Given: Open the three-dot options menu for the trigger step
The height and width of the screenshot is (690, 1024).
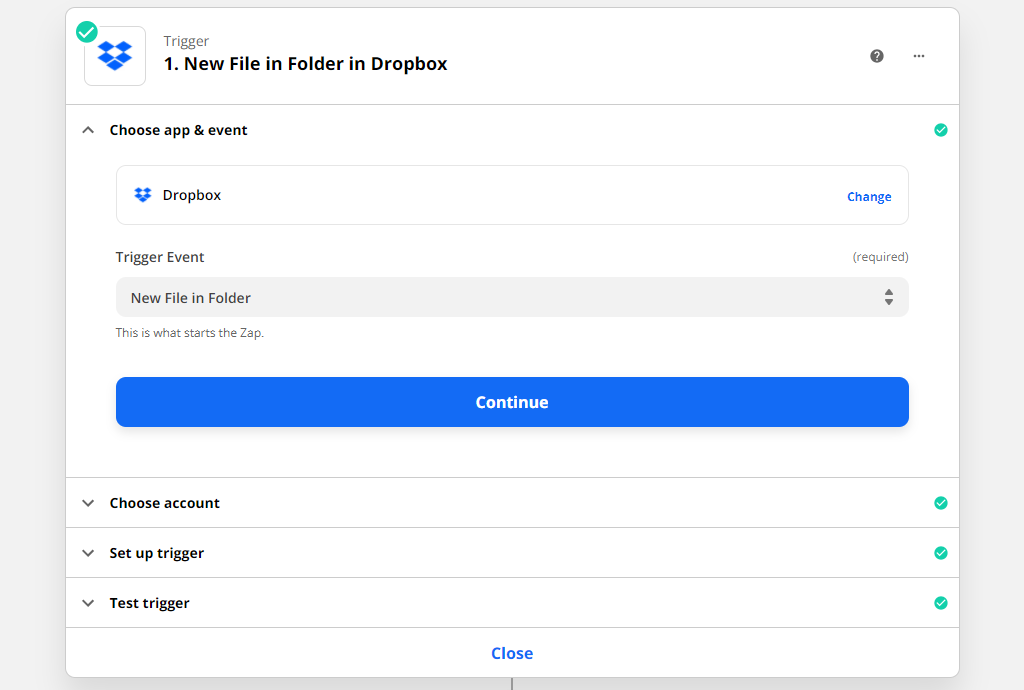Looking at the screenshot, I should (x=918, y=56).
